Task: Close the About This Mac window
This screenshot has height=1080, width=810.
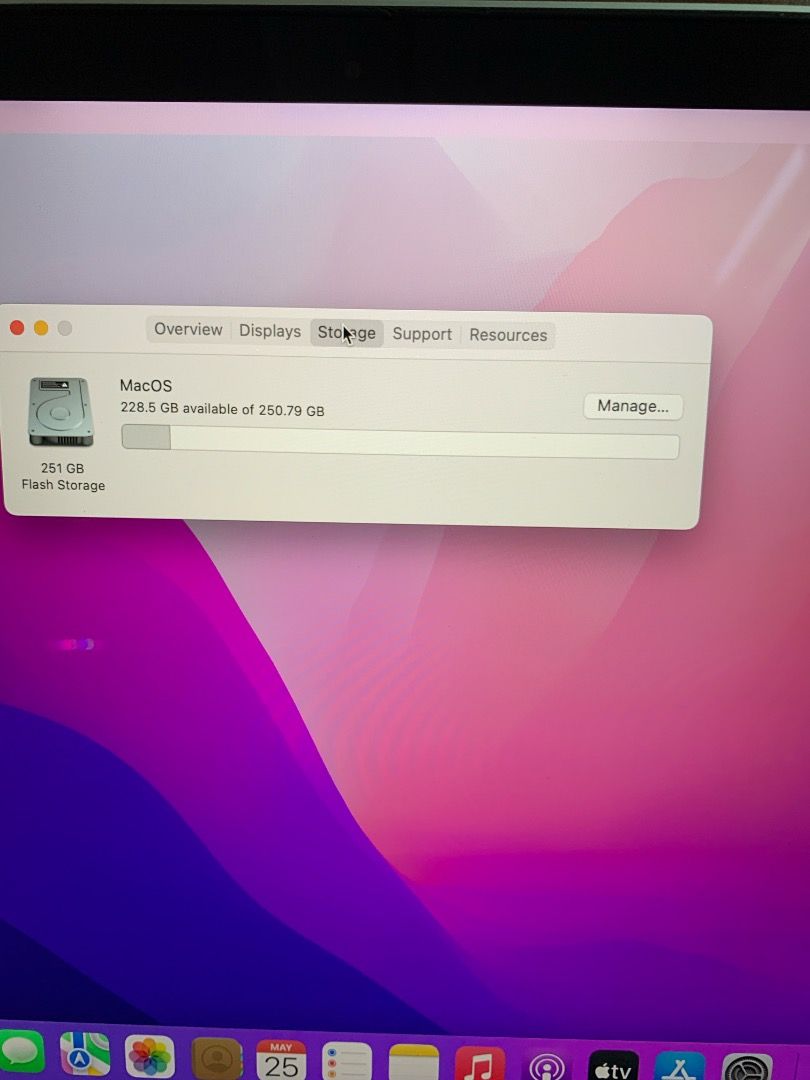Action: [17, 328]
